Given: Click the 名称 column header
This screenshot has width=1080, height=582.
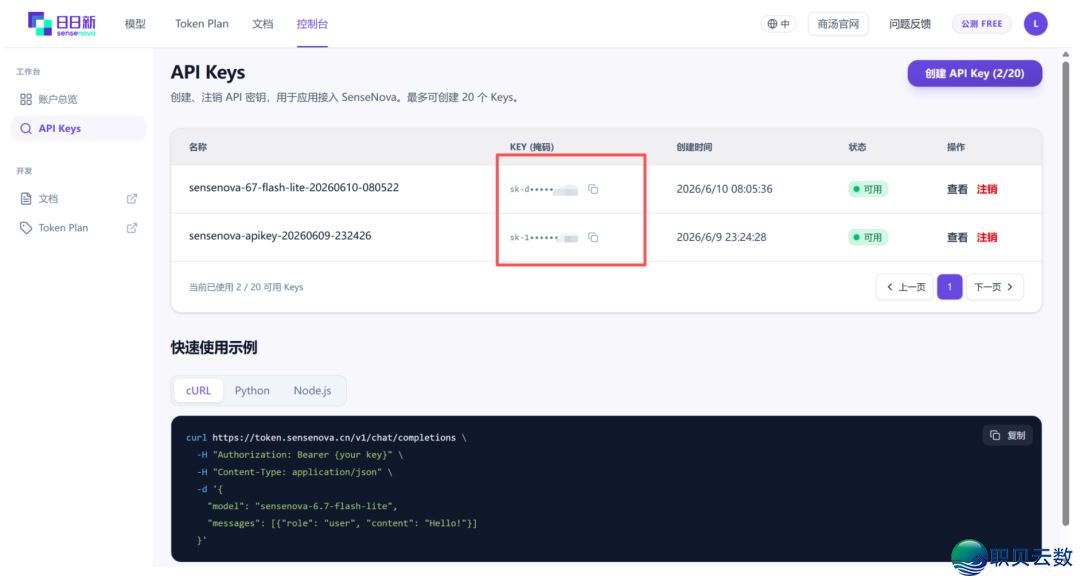Looking at the screenshot, I should pyautogui.click(x=198, y=147).
